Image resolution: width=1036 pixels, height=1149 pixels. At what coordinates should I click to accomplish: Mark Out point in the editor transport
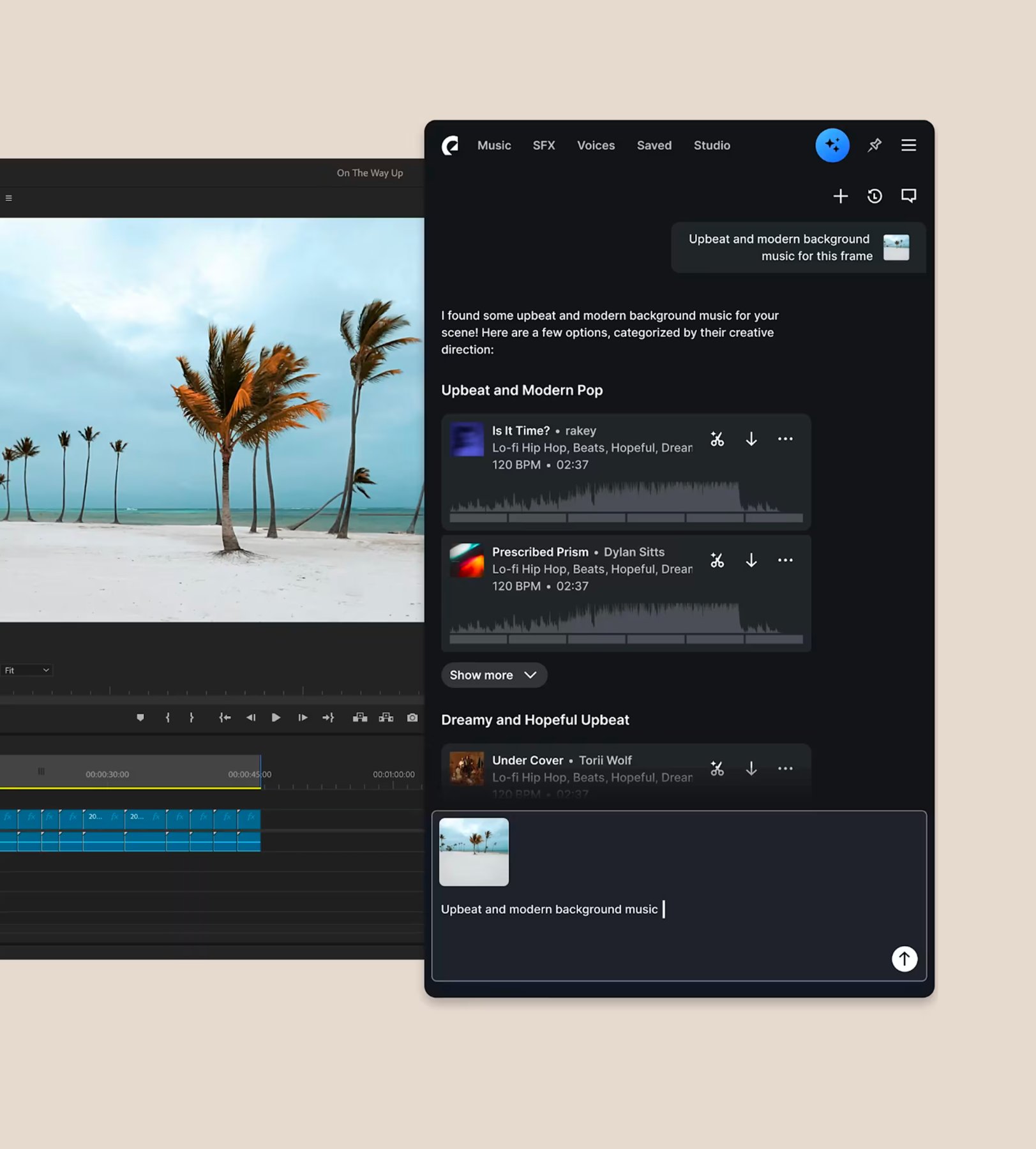pos(191,718)
